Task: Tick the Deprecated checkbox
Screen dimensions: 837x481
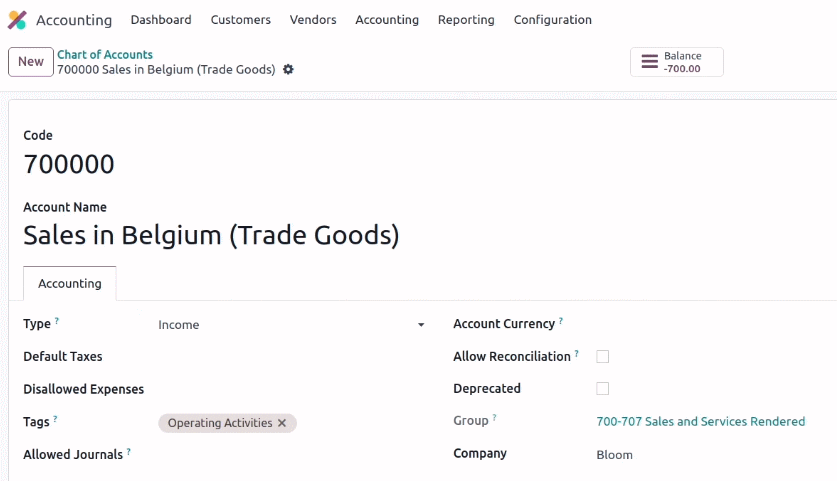Action: click(603, 389)
